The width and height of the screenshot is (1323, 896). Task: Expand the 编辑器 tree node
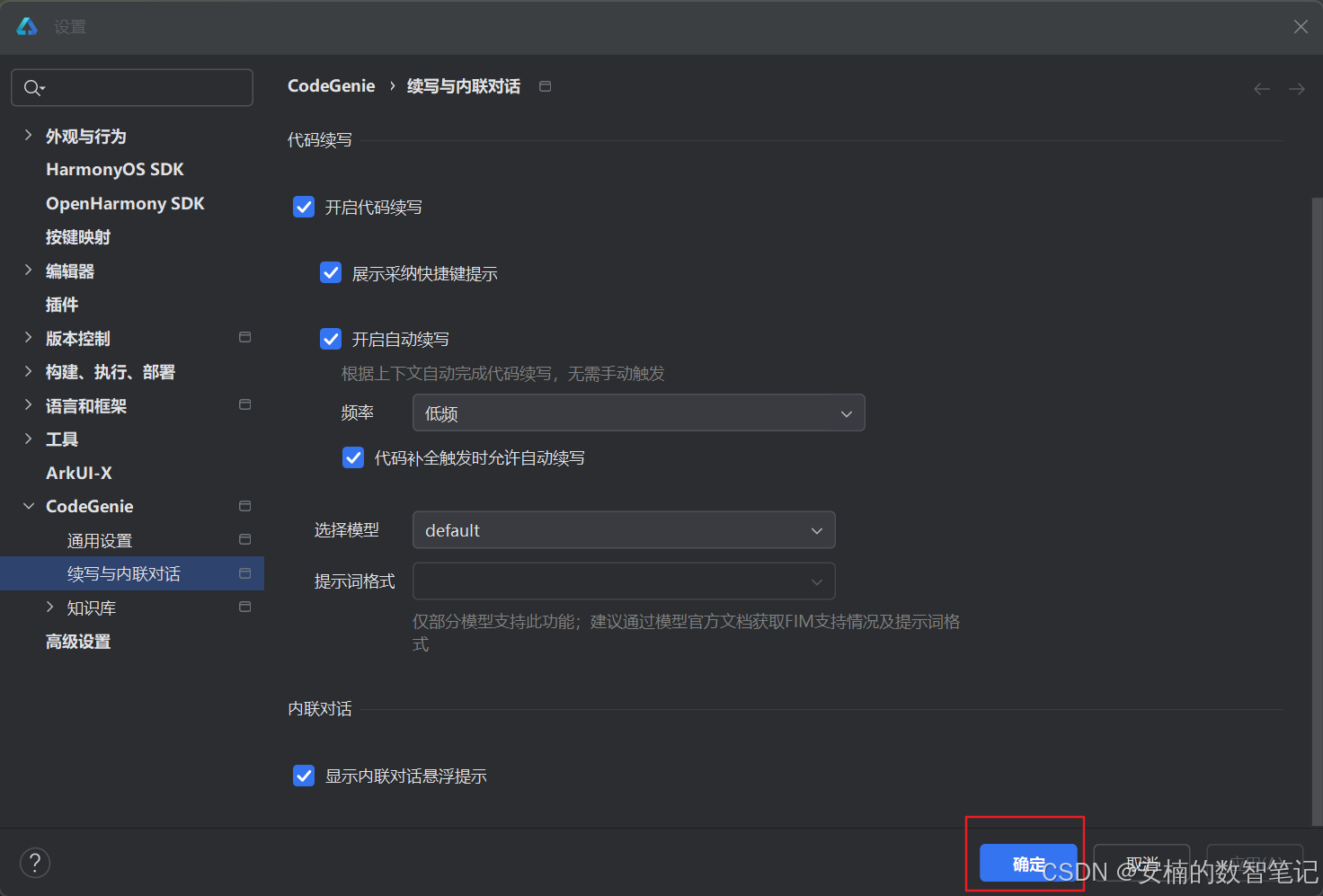click(x=28, y=270)
